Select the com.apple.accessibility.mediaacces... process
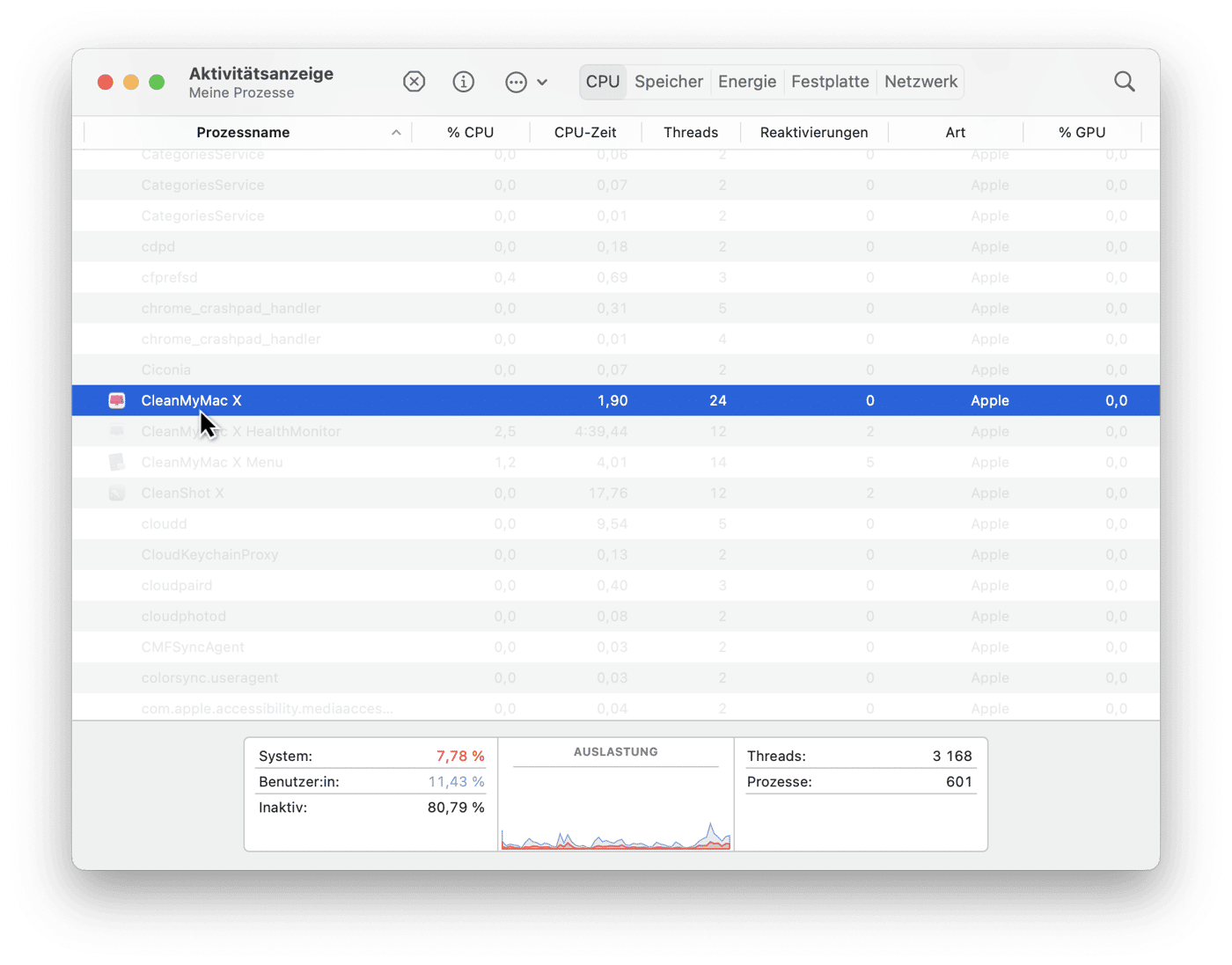Image resolution: width=1232 pixels, height=965 pixels. [616, 707]
